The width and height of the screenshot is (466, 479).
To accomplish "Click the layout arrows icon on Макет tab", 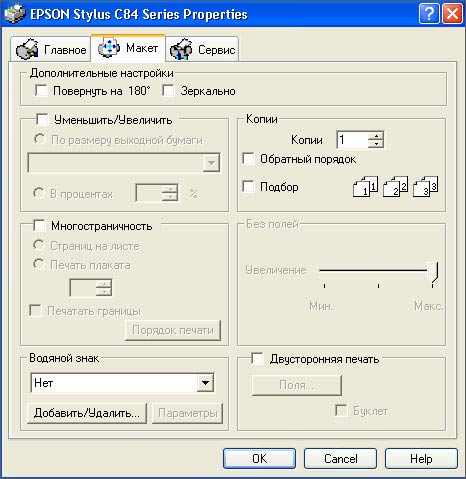I will click(109, 47).
